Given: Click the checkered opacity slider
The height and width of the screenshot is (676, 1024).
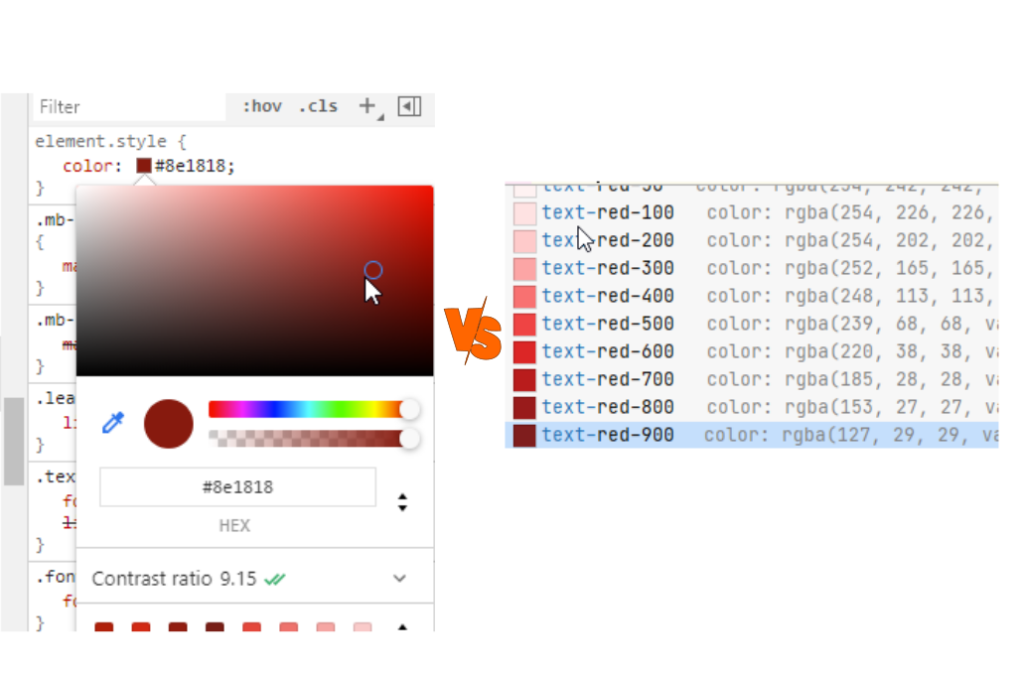Looking at the screenshot, I should [300, 437].
